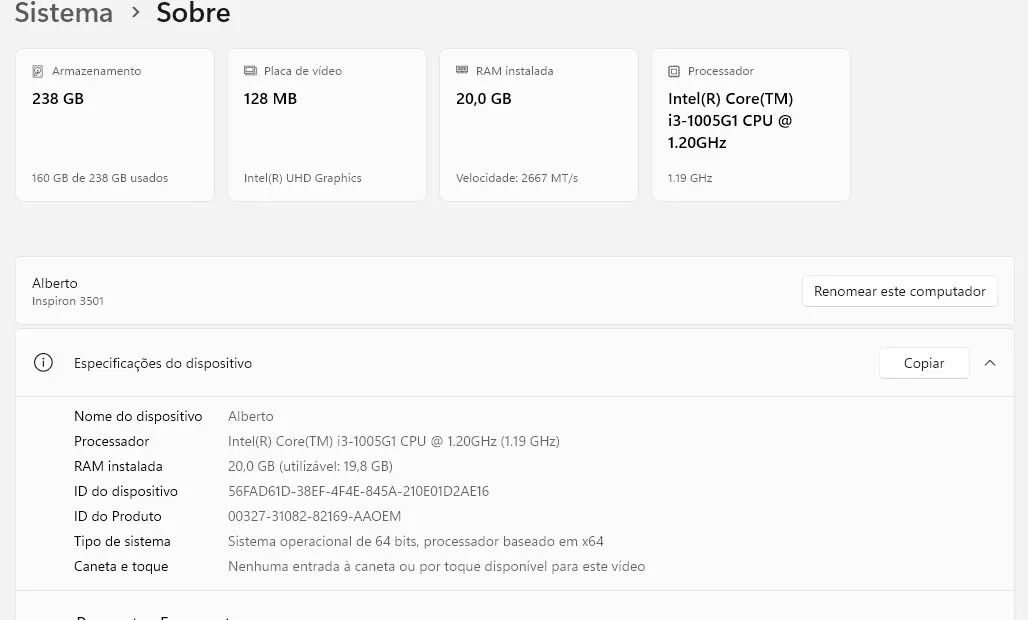Image resolution: width=1028 pixels, height=620 pixels.
Task: Click the 20,0 GB RAM card value
Action: tap(484, 99)
